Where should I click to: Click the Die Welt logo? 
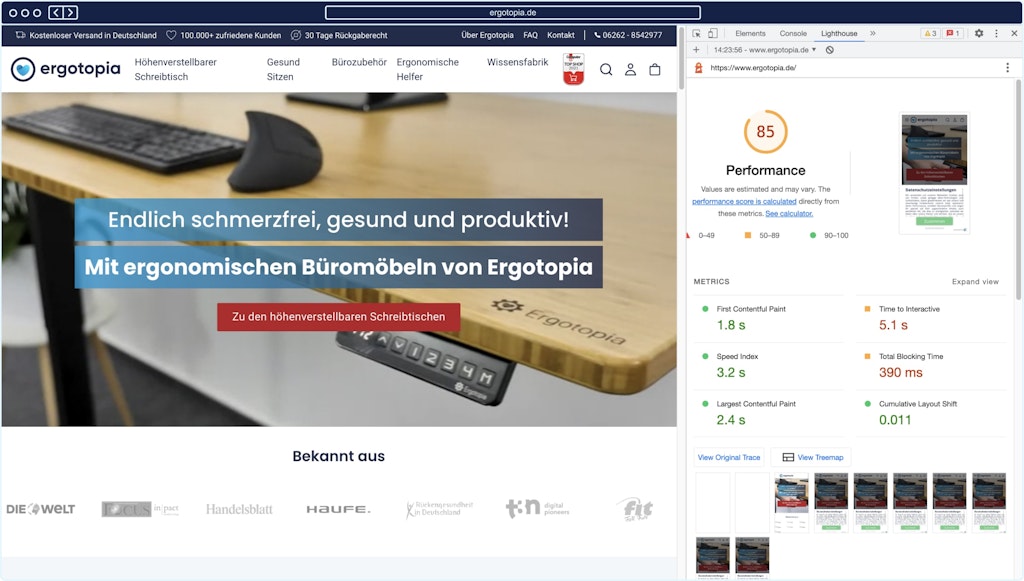click(40, 509)
